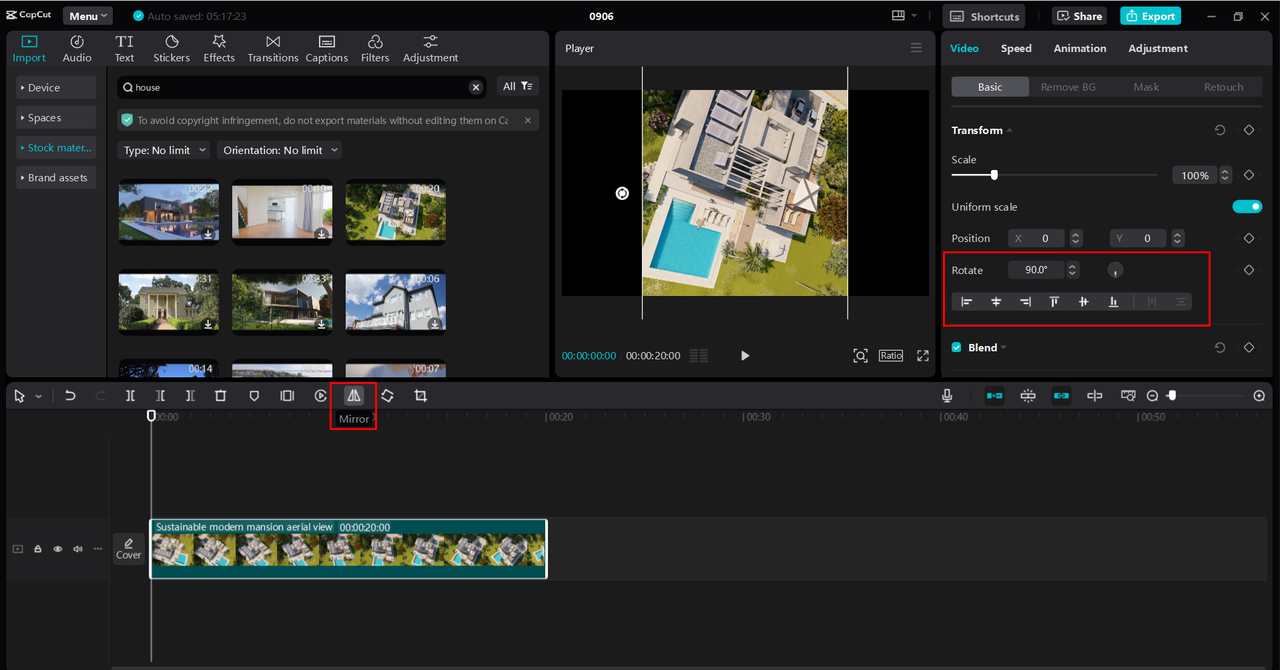Open the Orientation: No limit dropdown
The height and width of the screenshot is (670, 1280).
[x=280, y=150]
